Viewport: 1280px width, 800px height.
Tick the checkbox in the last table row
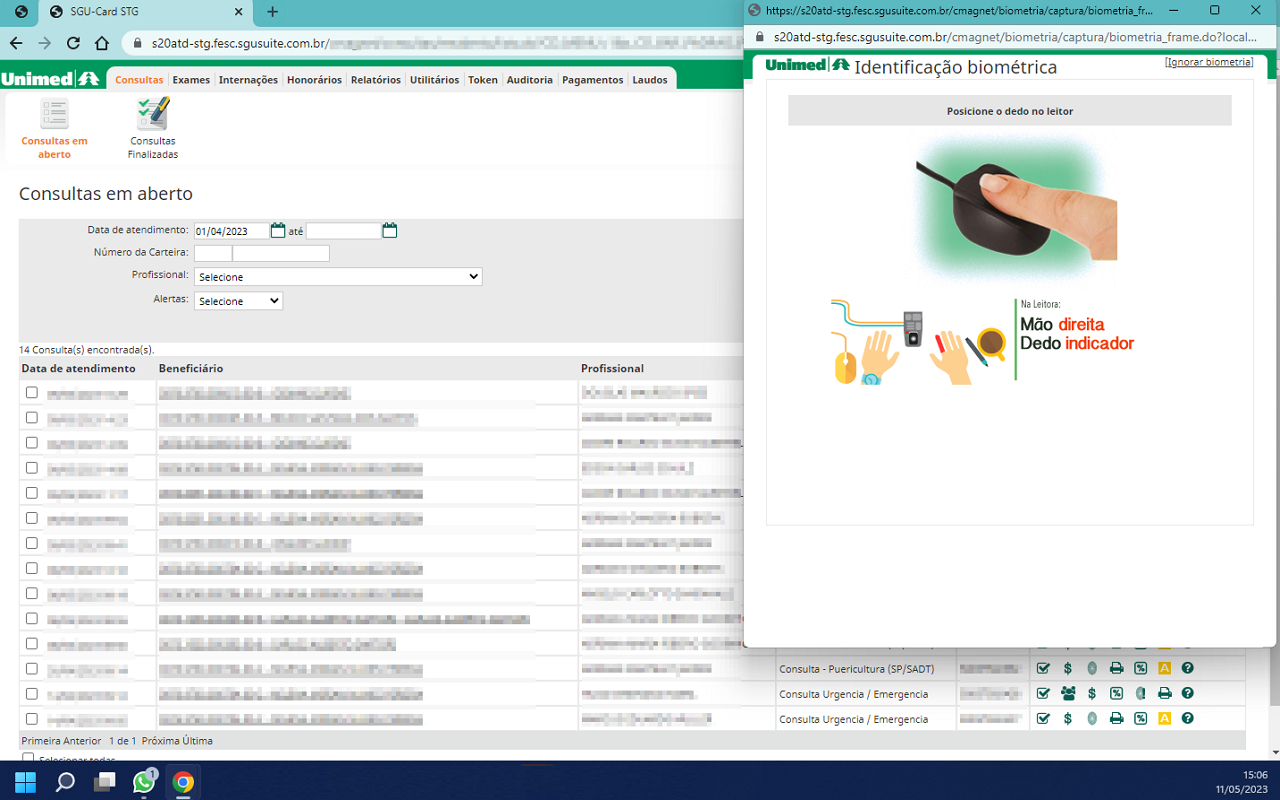pyautogui.click(x=32, y=719)
